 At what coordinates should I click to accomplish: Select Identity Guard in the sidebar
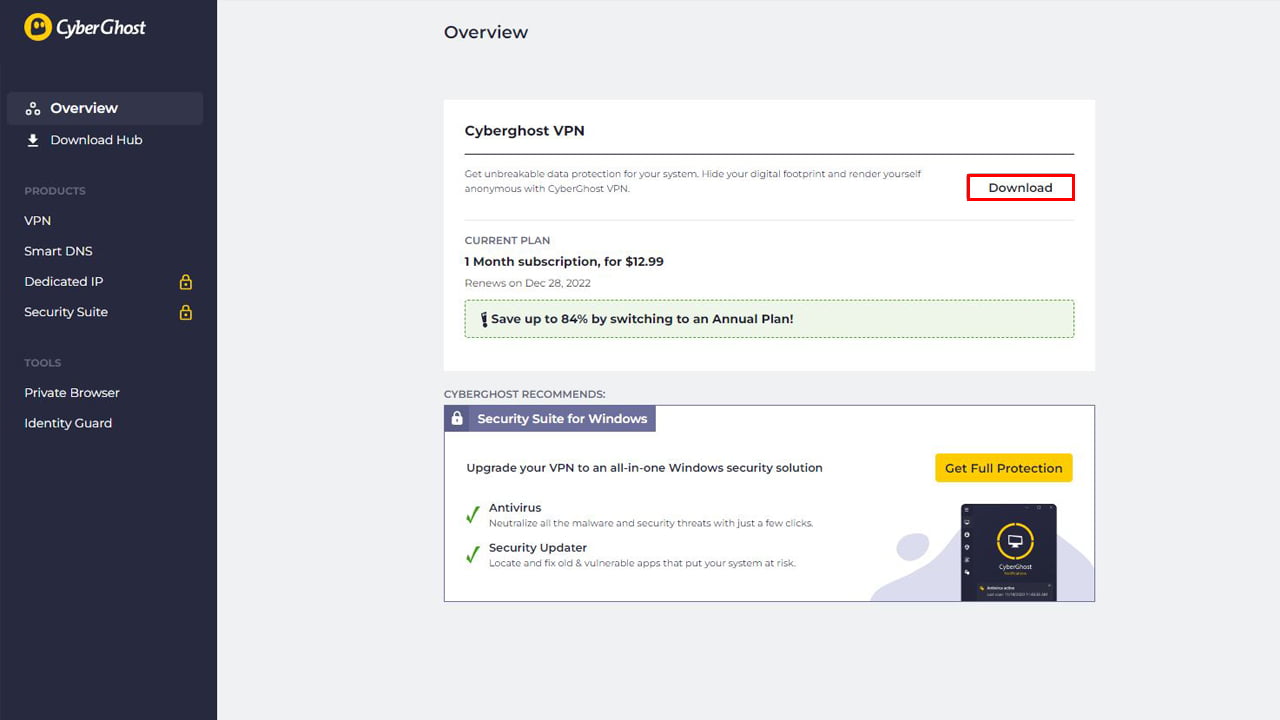(x=68, y=423)
